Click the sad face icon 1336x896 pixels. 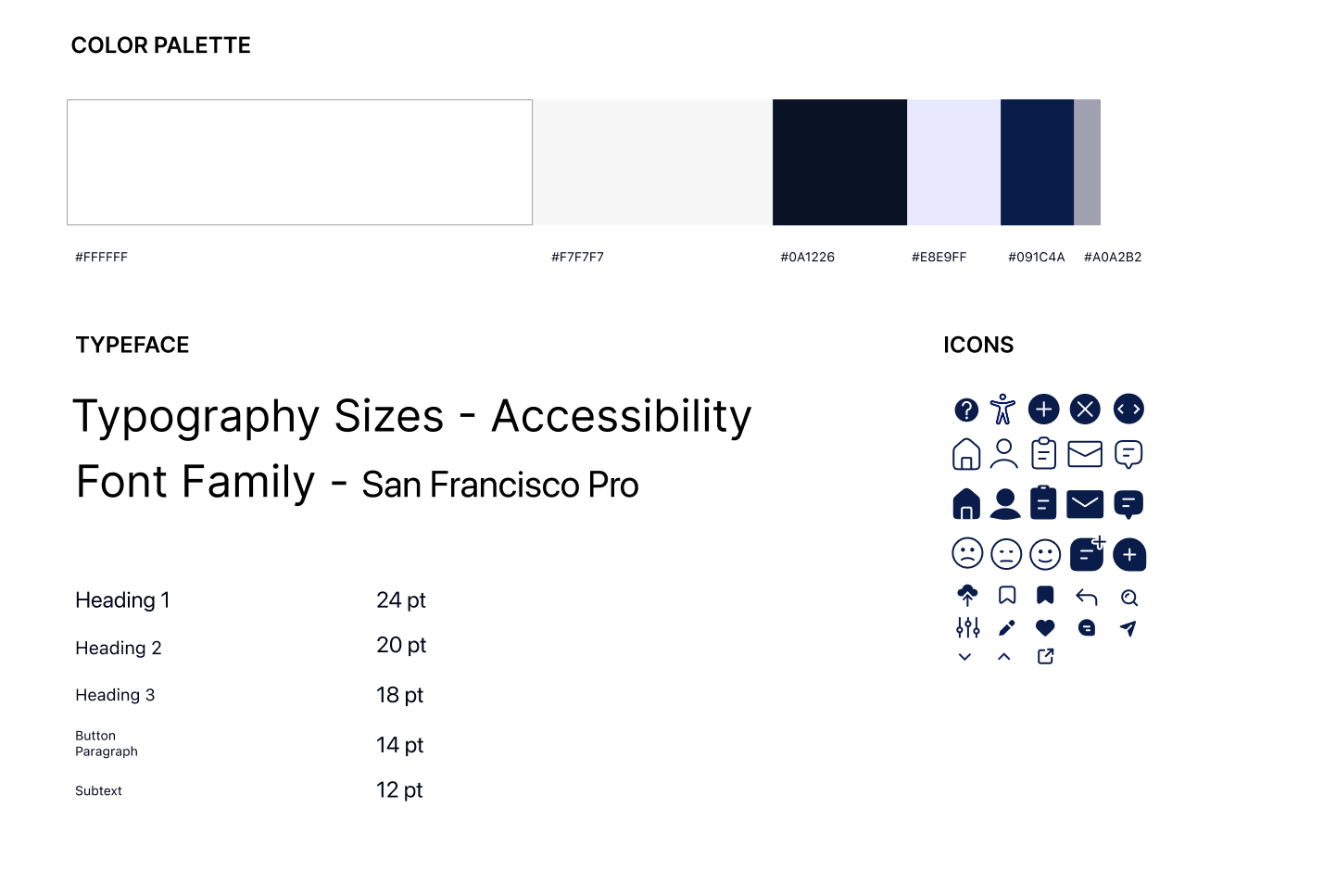click(967, 554)
